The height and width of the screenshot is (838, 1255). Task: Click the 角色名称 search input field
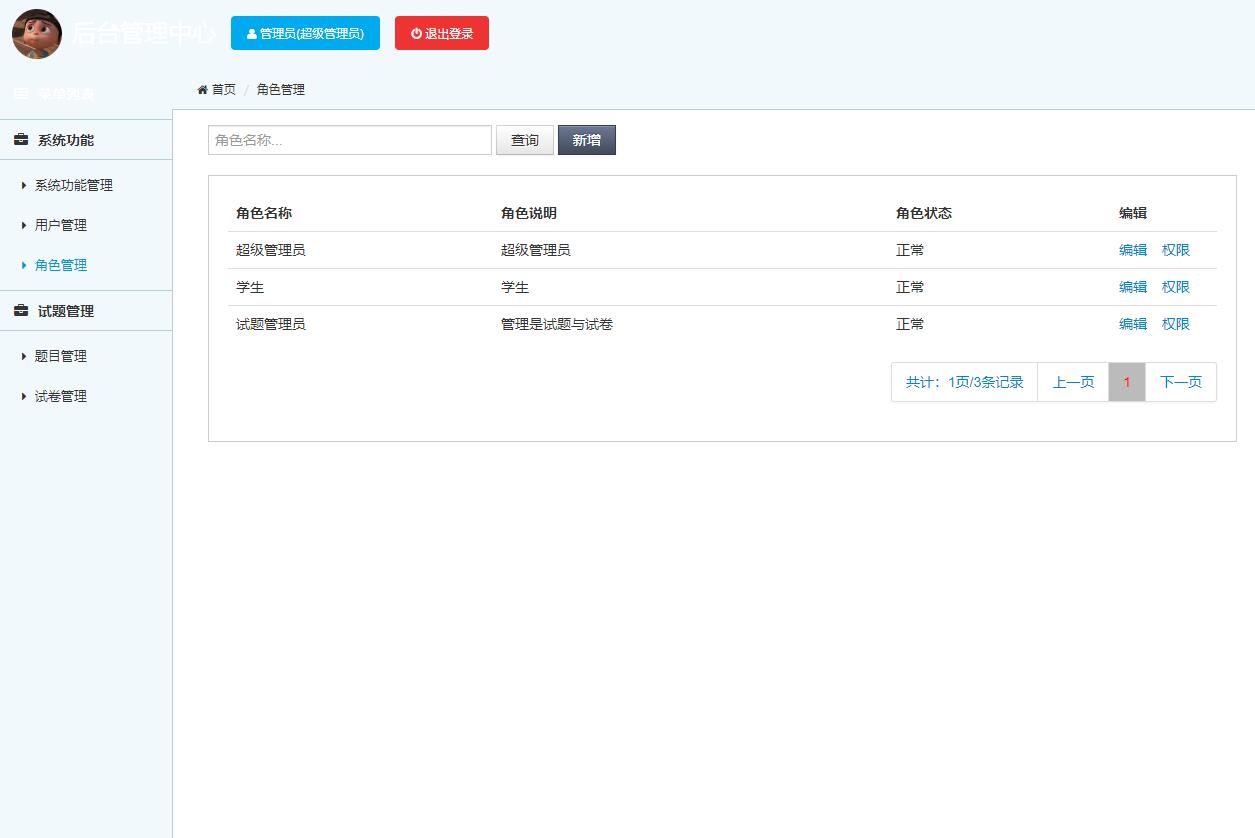[349, 140]
